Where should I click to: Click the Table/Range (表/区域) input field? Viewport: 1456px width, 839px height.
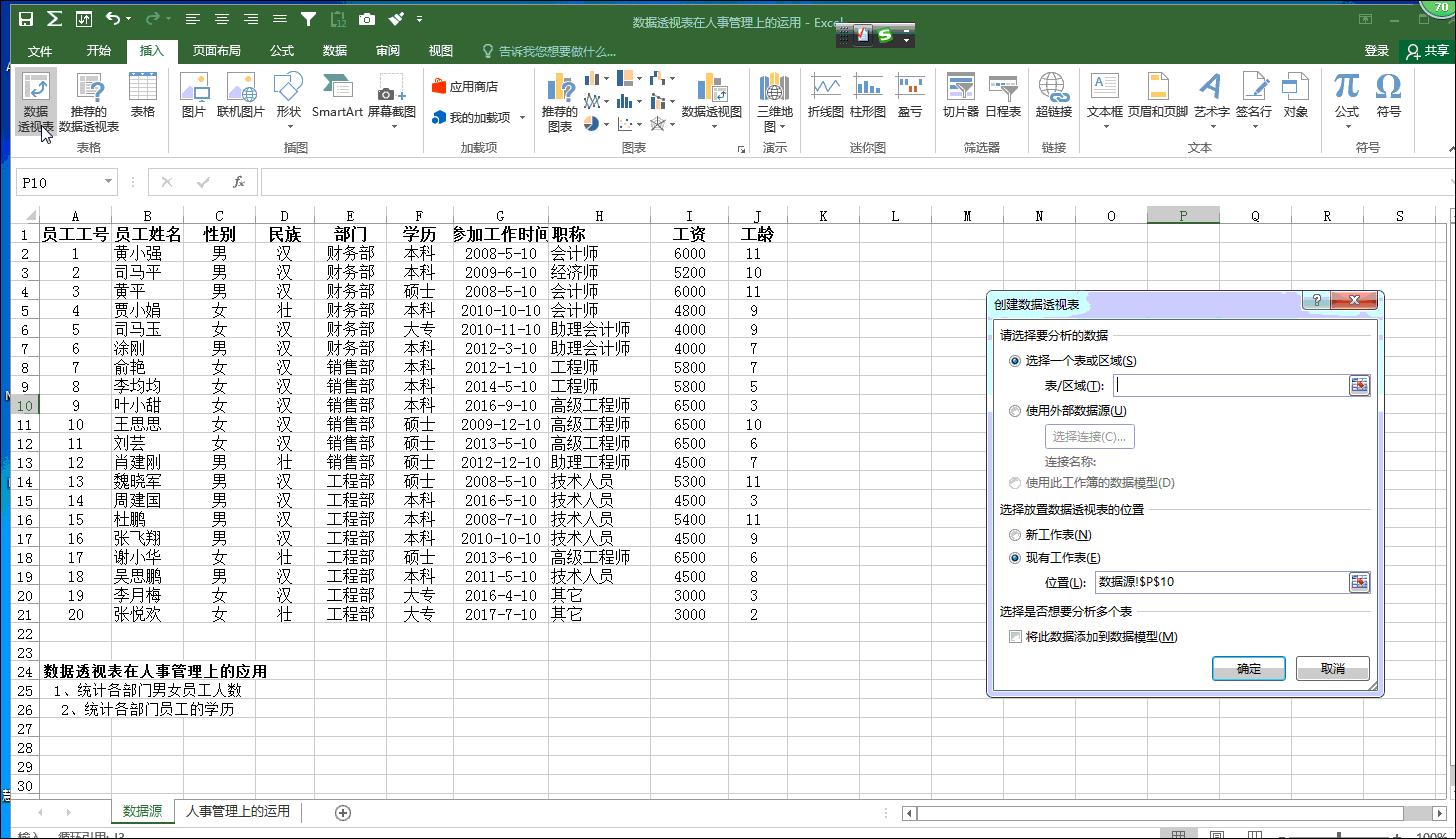[1230, 385]
